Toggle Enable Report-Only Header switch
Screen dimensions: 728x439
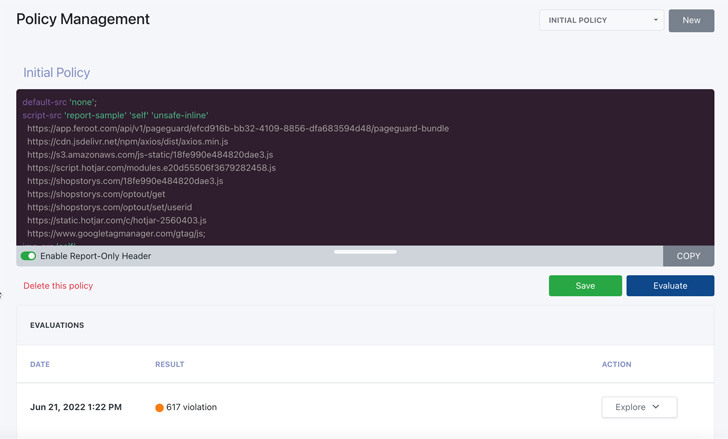pyautogui.click(x=28, y=256)
